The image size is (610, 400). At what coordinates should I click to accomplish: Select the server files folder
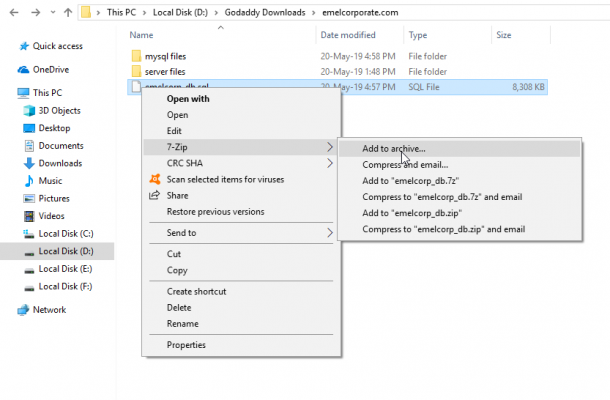click(x=164, y=72)
